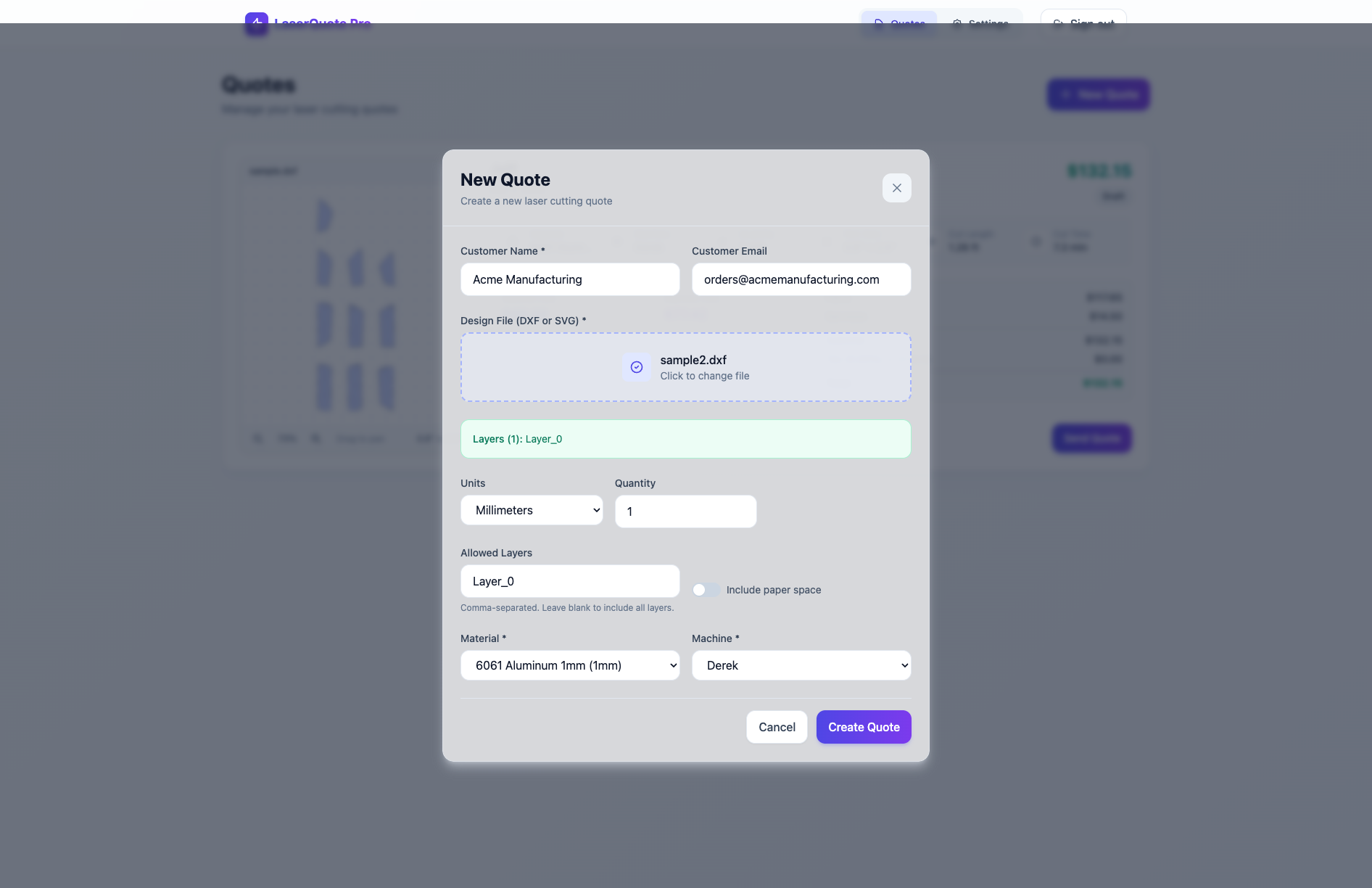Open the Units dropdown
This screenshot has width=1372, height=888.
tap(532, 510)
